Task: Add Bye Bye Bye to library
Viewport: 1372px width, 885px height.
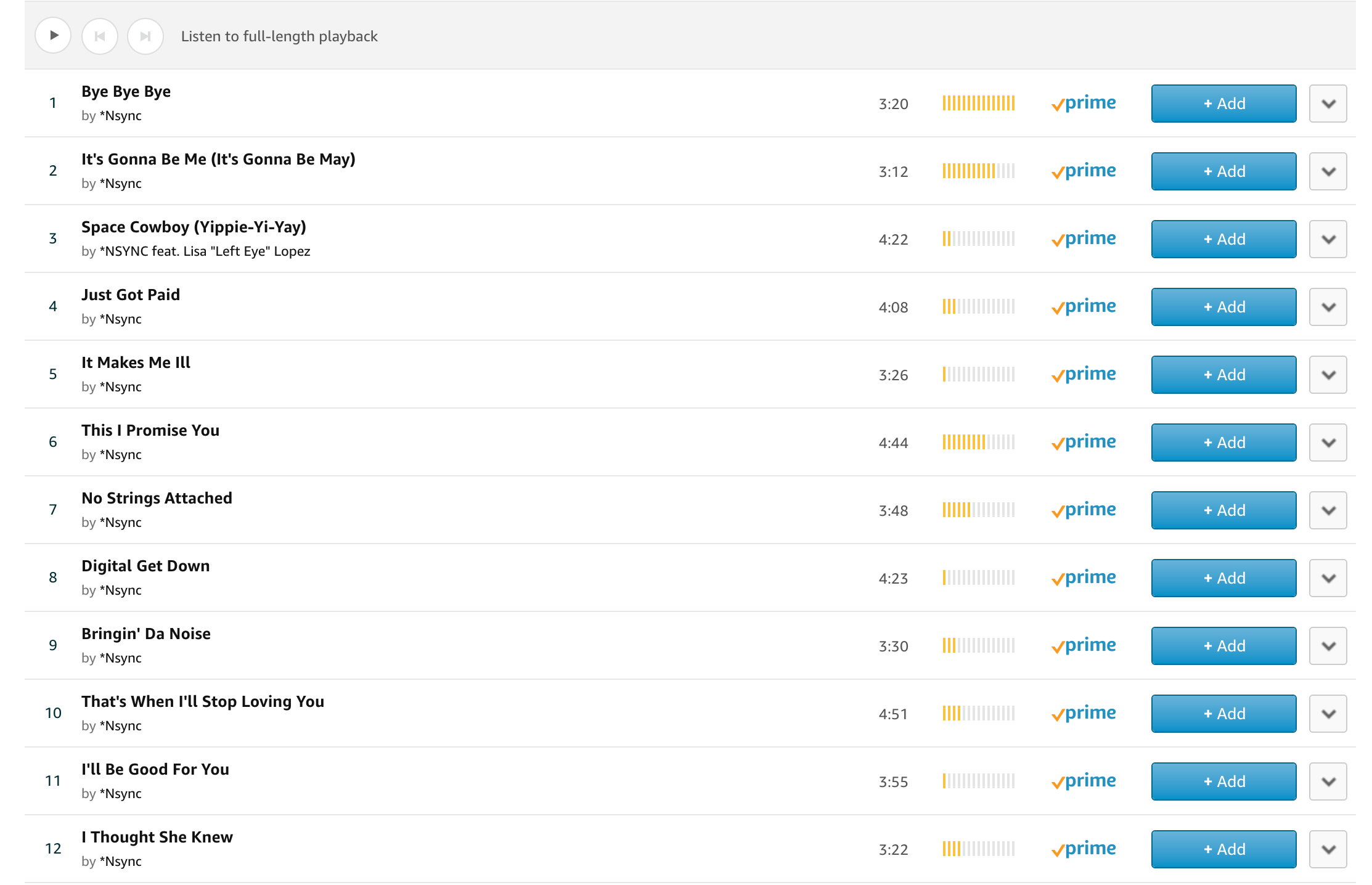Action: (1223, 104)
